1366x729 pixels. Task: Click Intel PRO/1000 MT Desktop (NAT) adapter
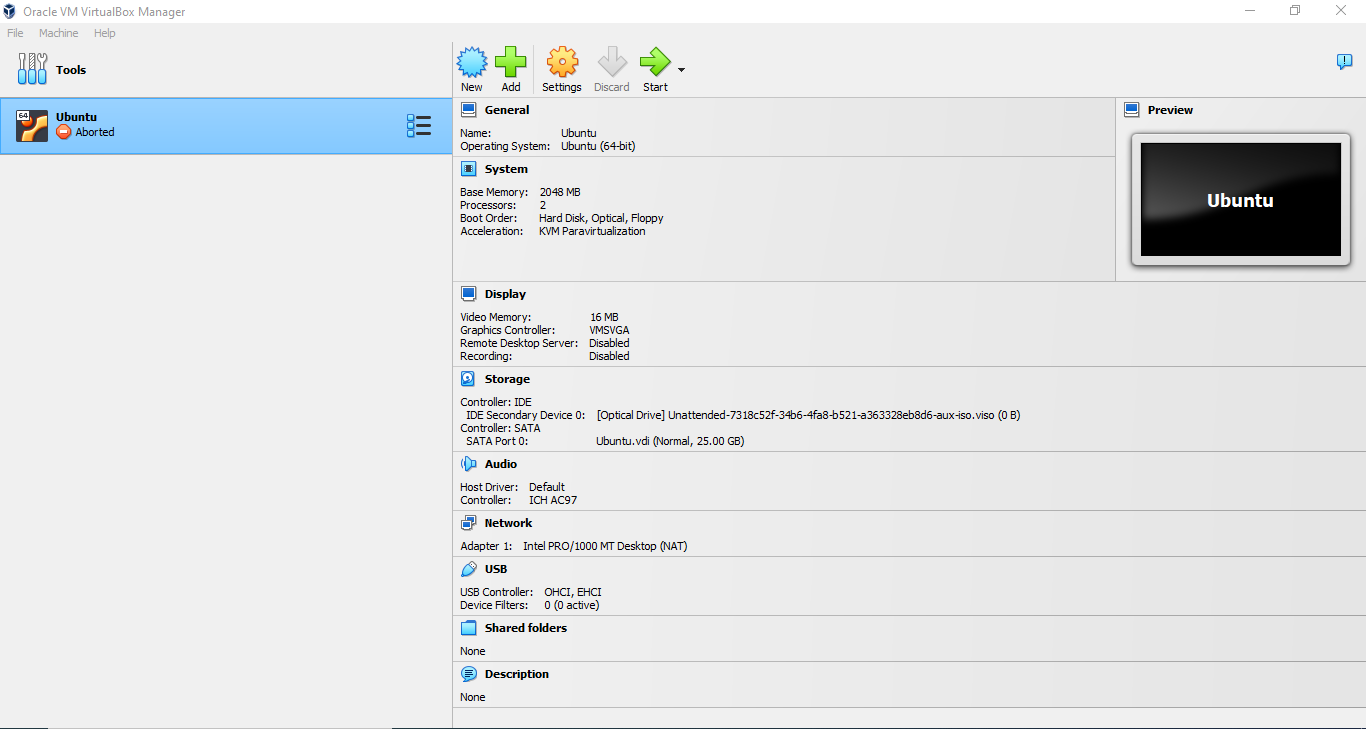coord(605,546)
